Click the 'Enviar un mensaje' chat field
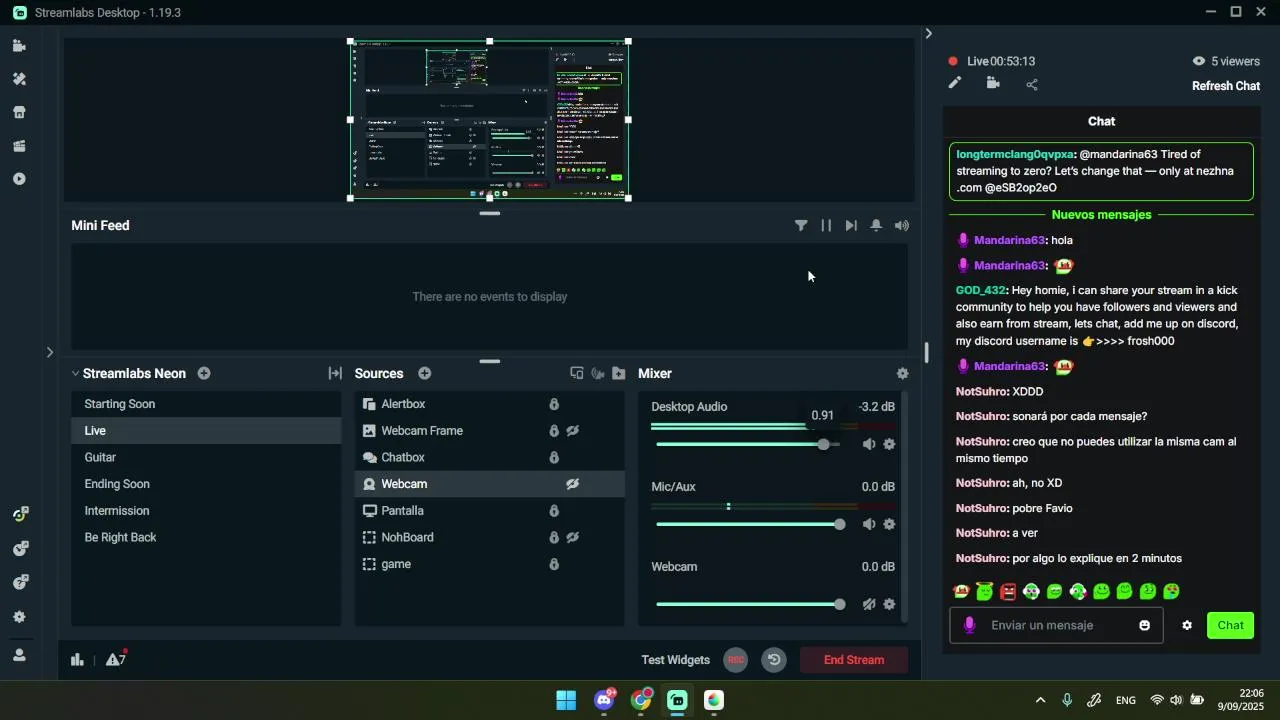The image size is (1280, 720). click(x=1055, y=626)
